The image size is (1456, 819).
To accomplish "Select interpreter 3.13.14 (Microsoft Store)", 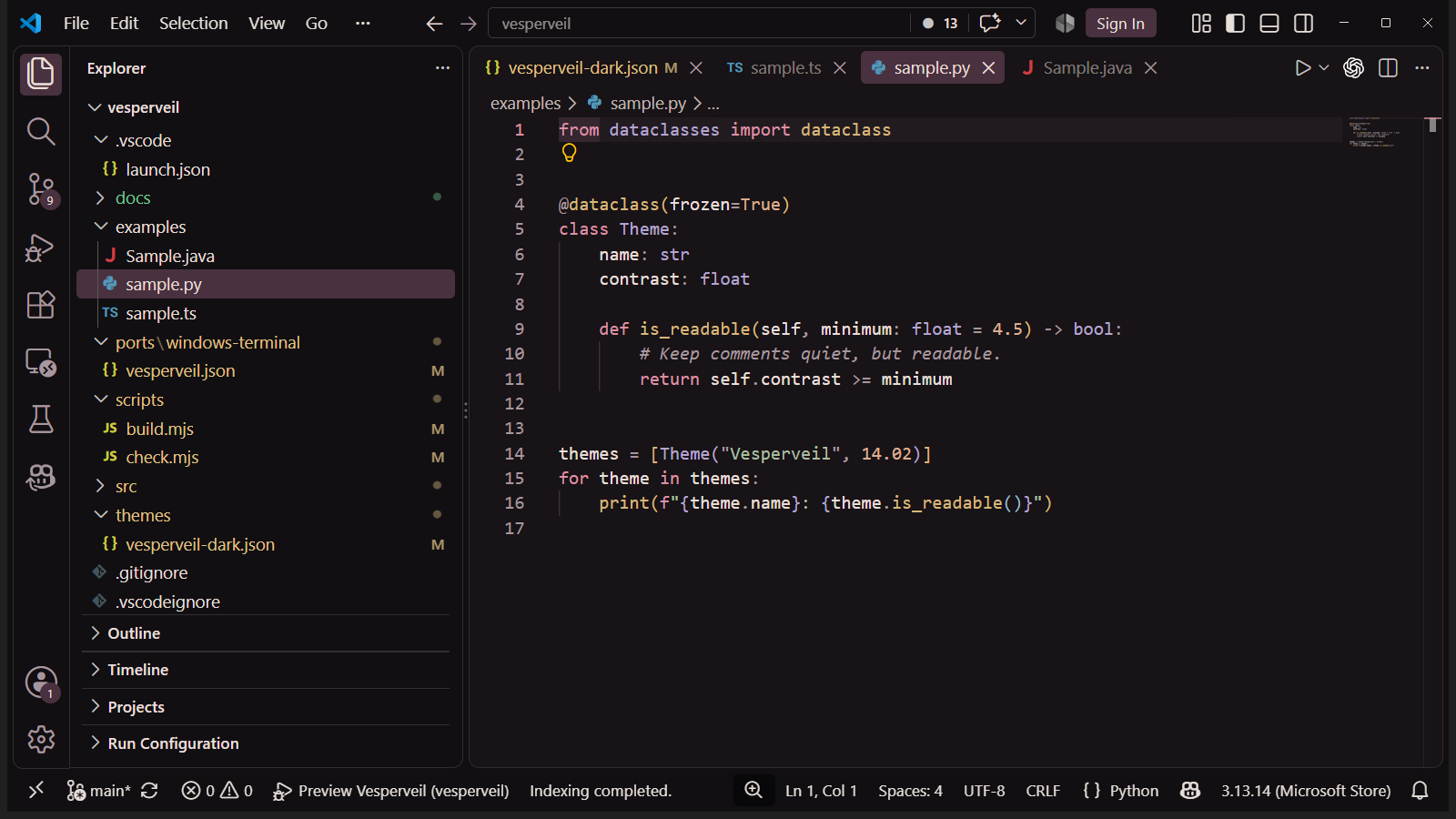I will (x=1306, y=791).
